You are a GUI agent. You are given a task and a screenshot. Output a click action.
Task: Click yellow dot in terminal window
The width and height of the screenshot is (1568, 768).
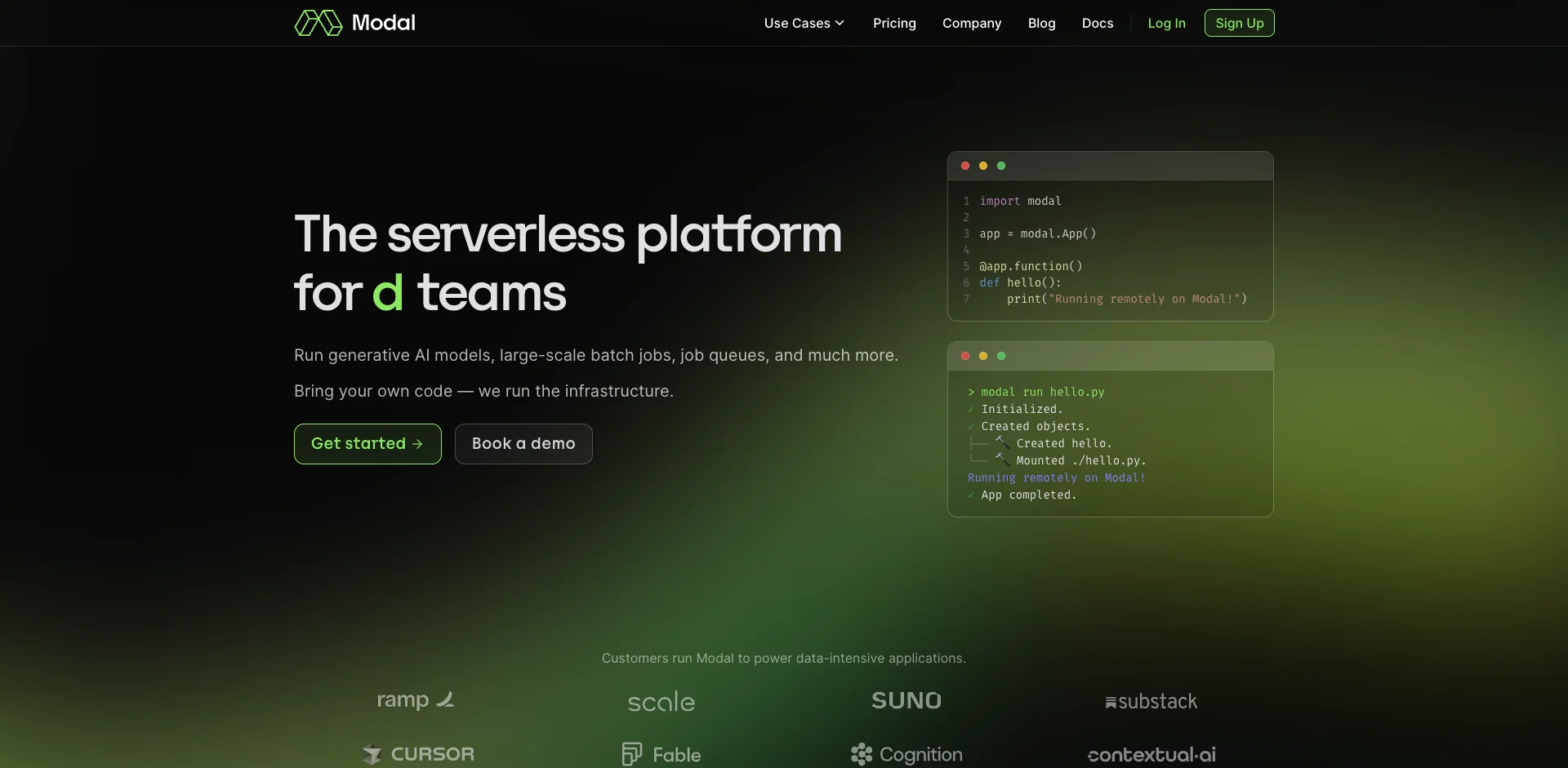pyautogui.click(x=983, y=356)
